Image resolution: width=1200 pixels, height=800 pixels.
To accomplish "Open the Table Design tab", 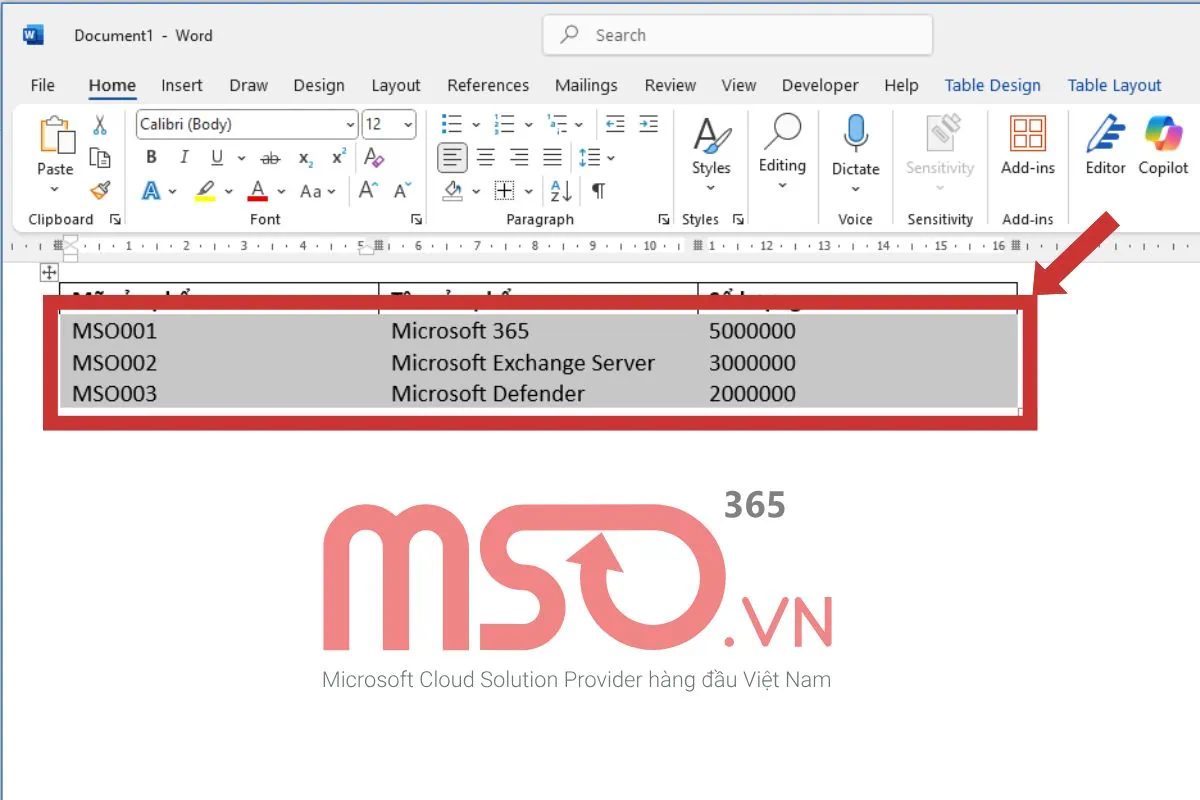I will (992, 86).
